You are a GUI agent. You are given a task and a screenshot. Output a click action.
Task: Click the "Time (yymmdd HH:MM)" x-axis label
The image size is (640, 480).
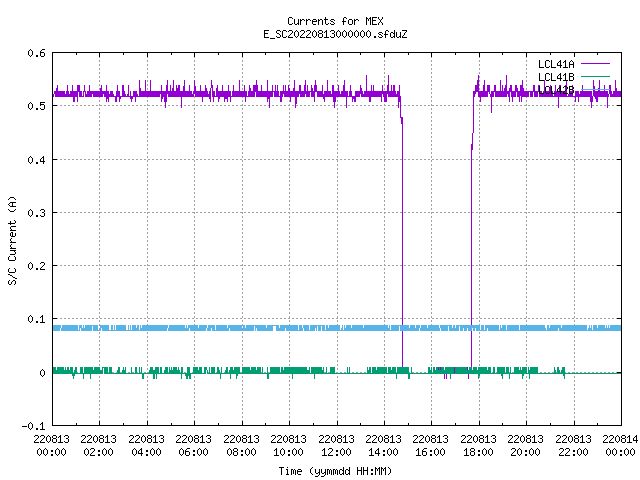coord(335,471)
